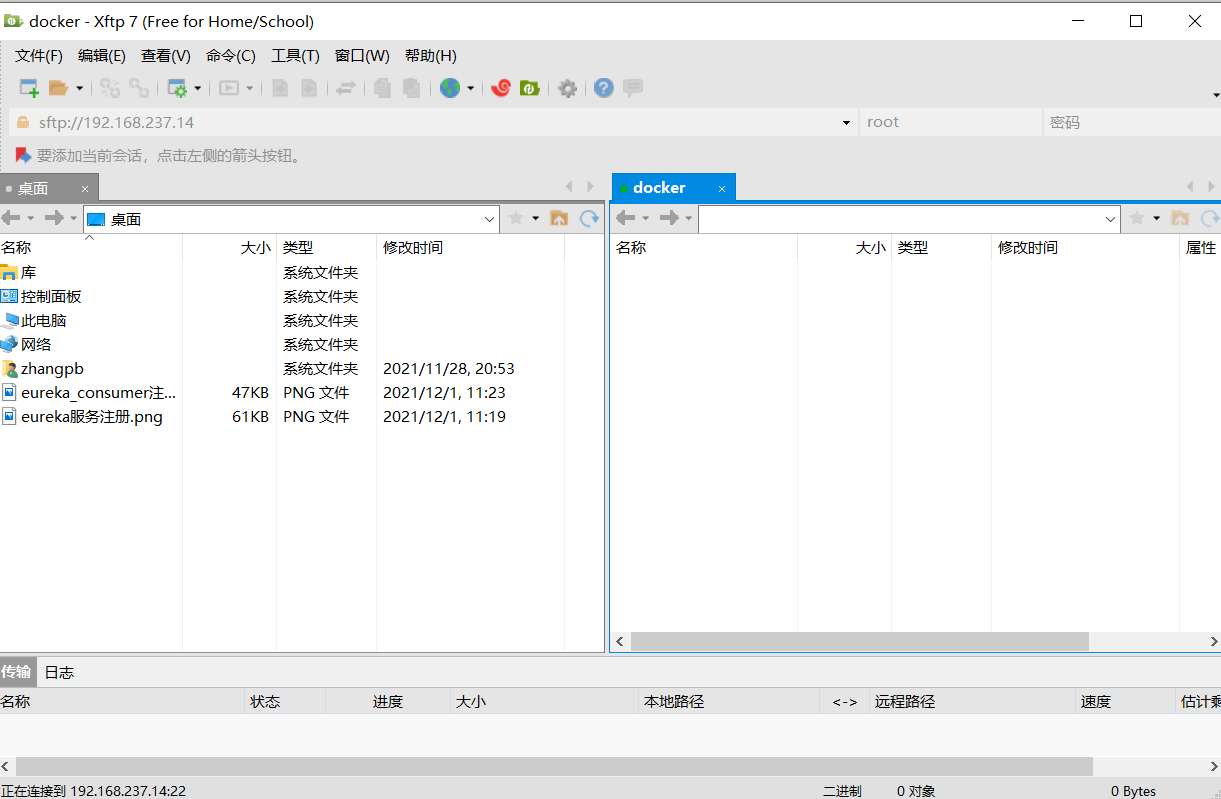
Task: Click local pane favorites star icon
Action: [516, 218]
